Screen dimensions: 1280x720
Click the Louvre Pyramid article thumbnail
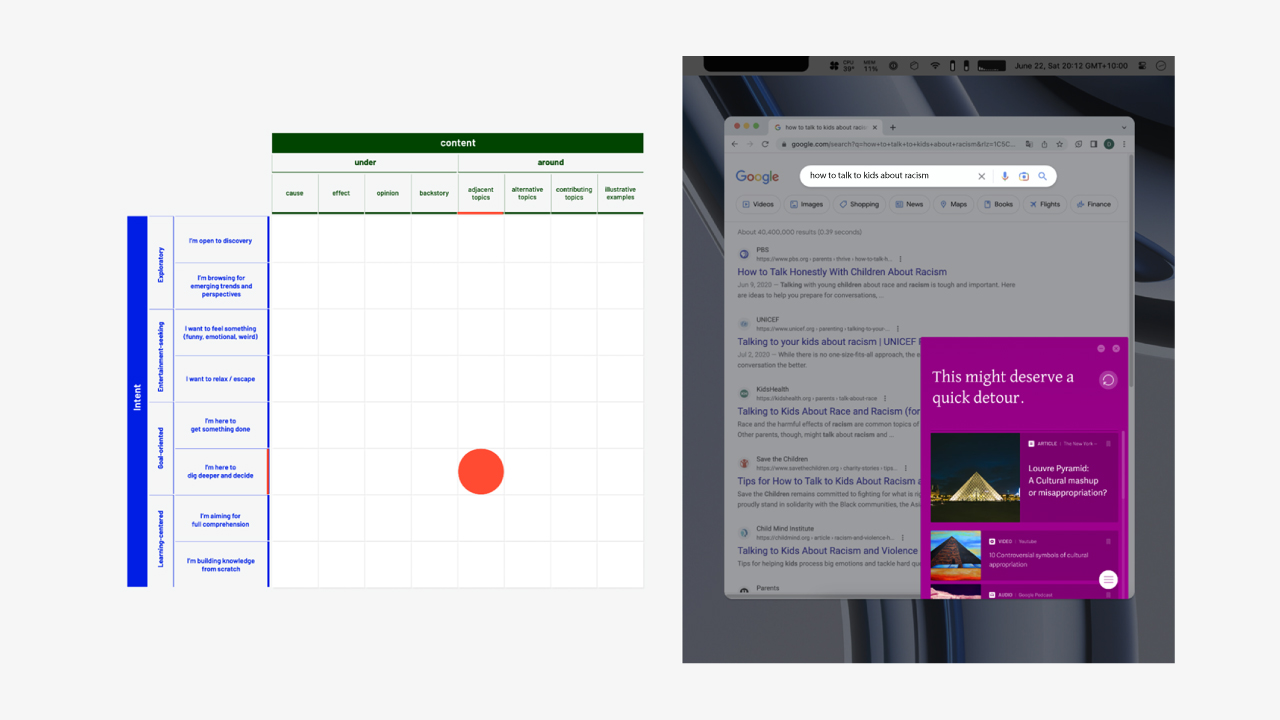pyautogui.click(x=975, y=478)
